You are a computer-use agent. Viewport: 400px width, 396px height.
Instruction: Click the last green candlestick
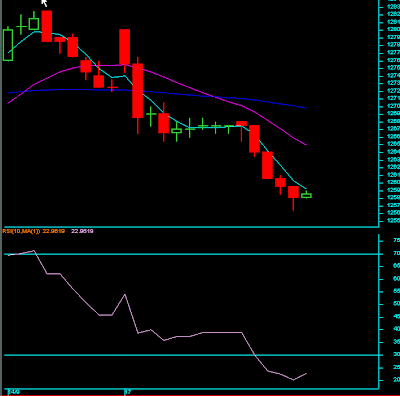[306, 195]
